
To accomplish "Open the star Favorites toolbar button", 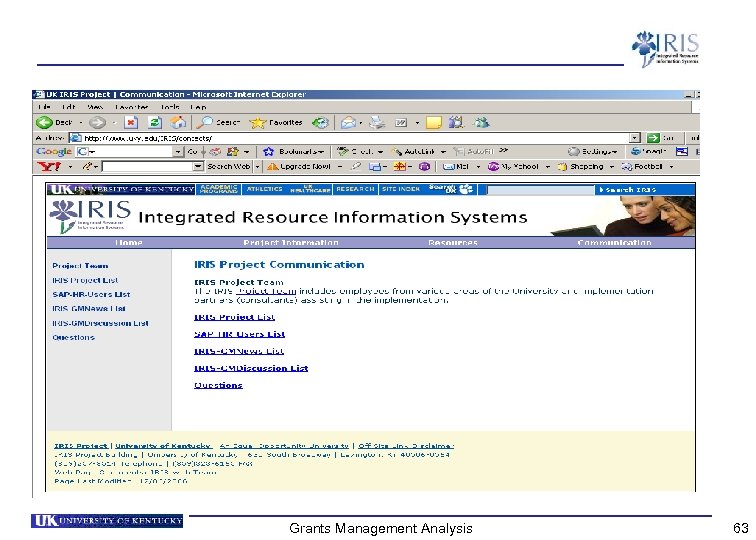I will (x=276, y=122).
